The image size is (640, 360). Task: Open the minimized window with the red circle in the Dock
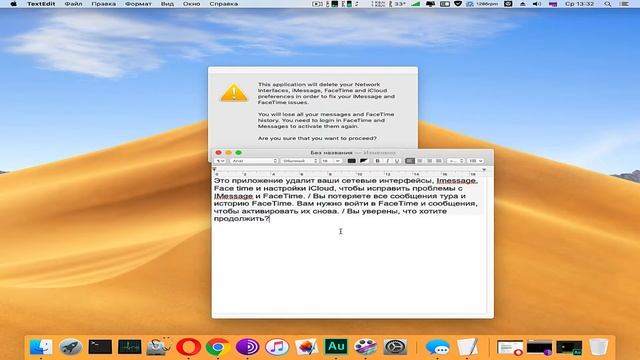pyautogui.click(x=510, y=347)
